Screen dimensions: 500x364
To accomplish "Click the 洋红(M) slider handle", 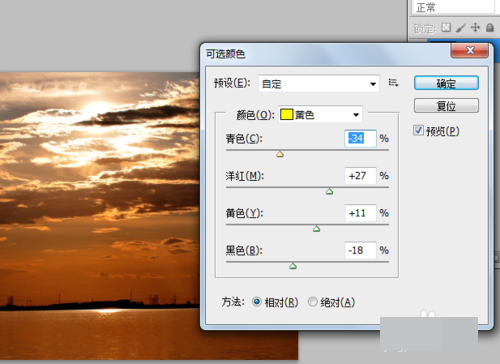I will click(329, 191).
